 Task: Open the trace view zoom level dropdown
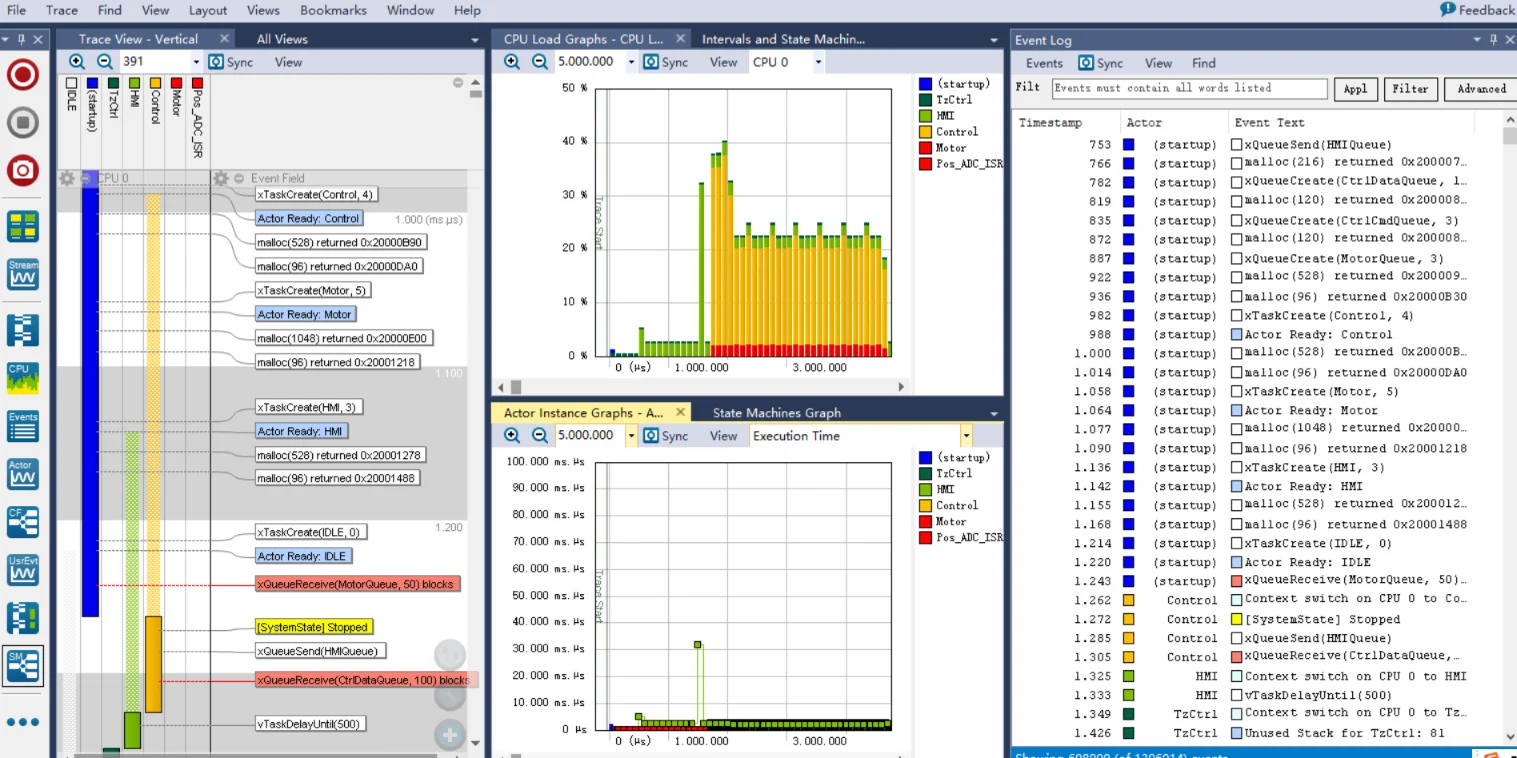195,62
